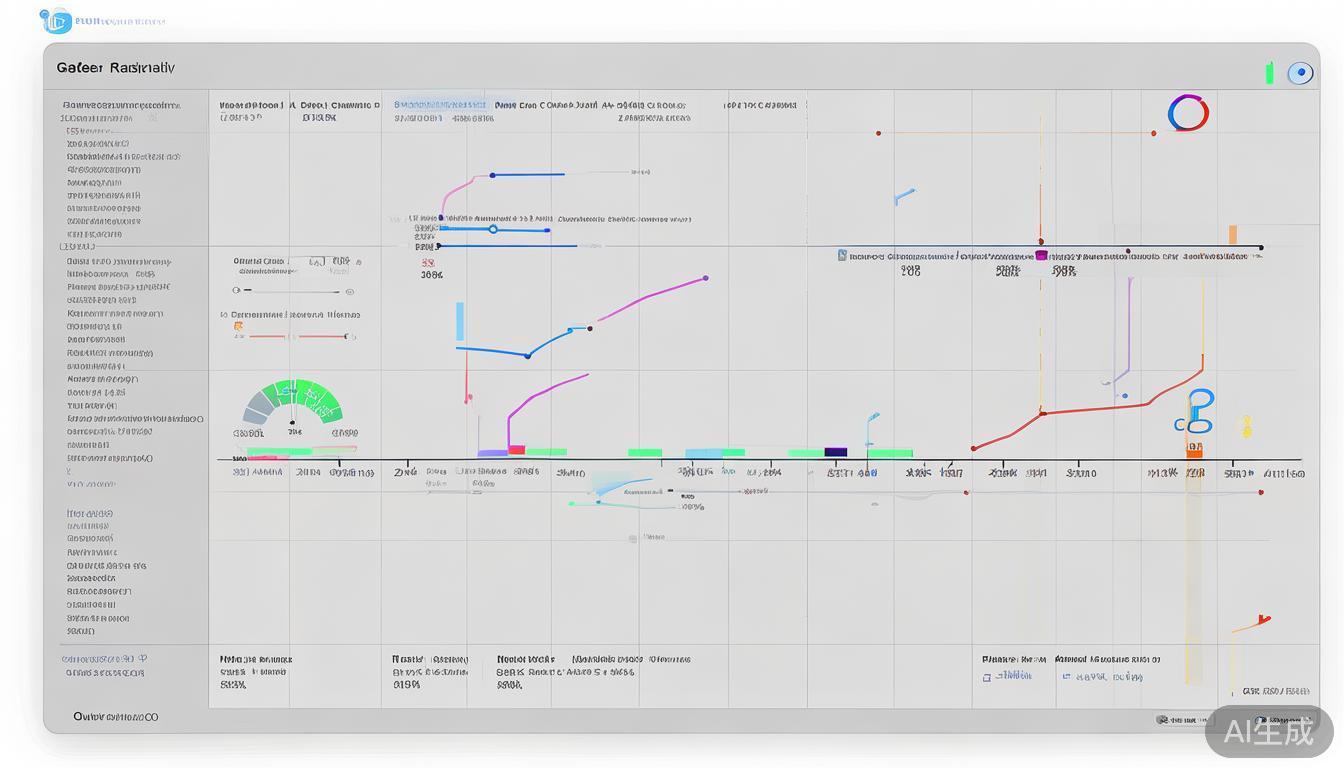Click the yellow figure icon at right of chart
This screenshot has width=1344, height=768.
[x=1246, y=427]
